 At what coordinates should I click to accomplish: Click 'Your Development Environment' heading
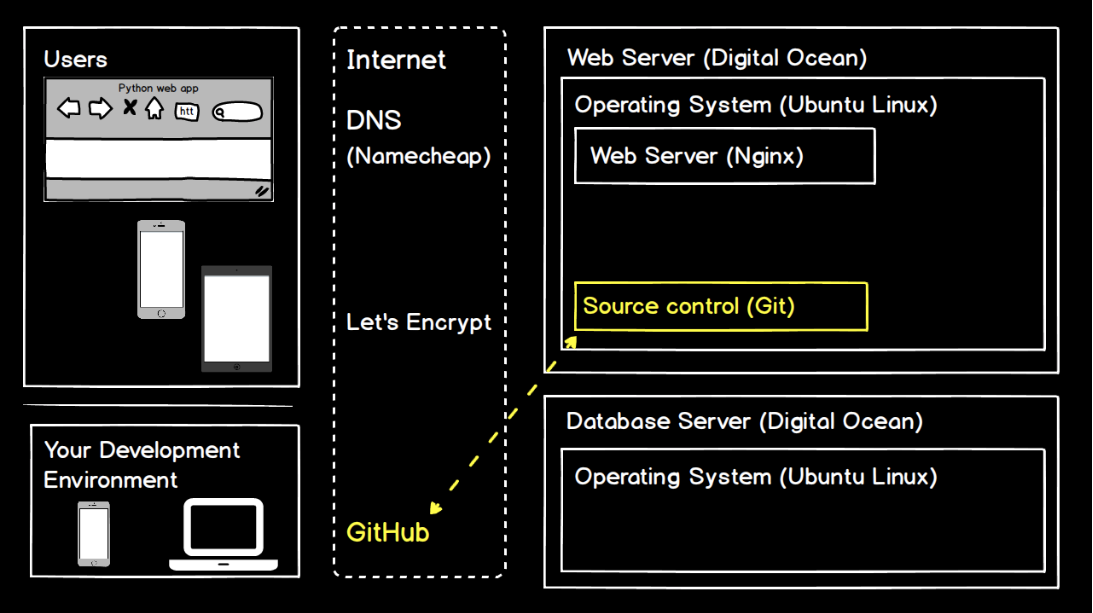(x=142, y=465)
